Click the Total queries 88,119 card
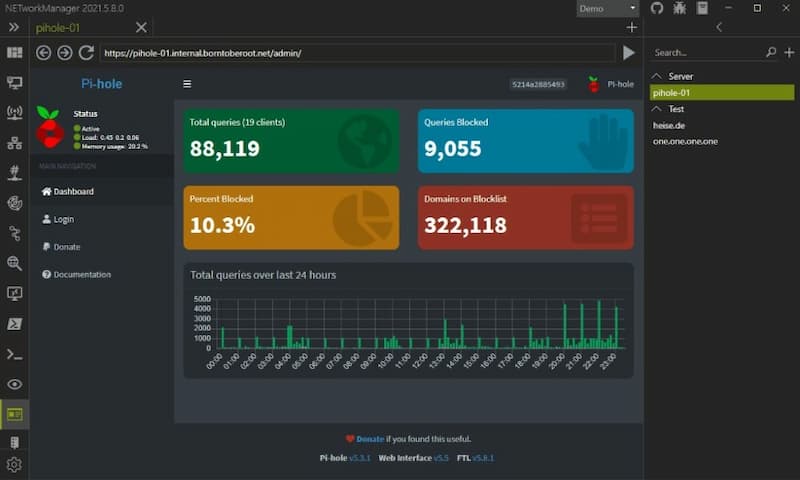 [x=291, y=141]
